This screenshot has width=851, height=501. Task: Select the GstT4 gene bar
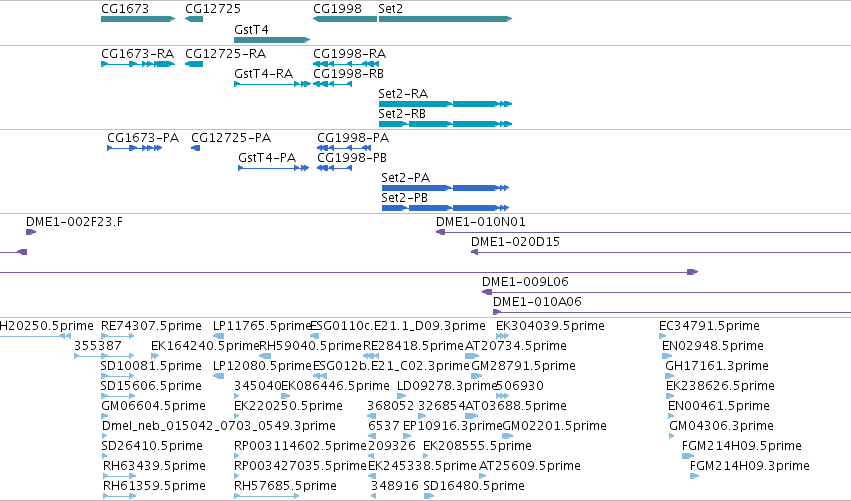click(x=272, y=40)
